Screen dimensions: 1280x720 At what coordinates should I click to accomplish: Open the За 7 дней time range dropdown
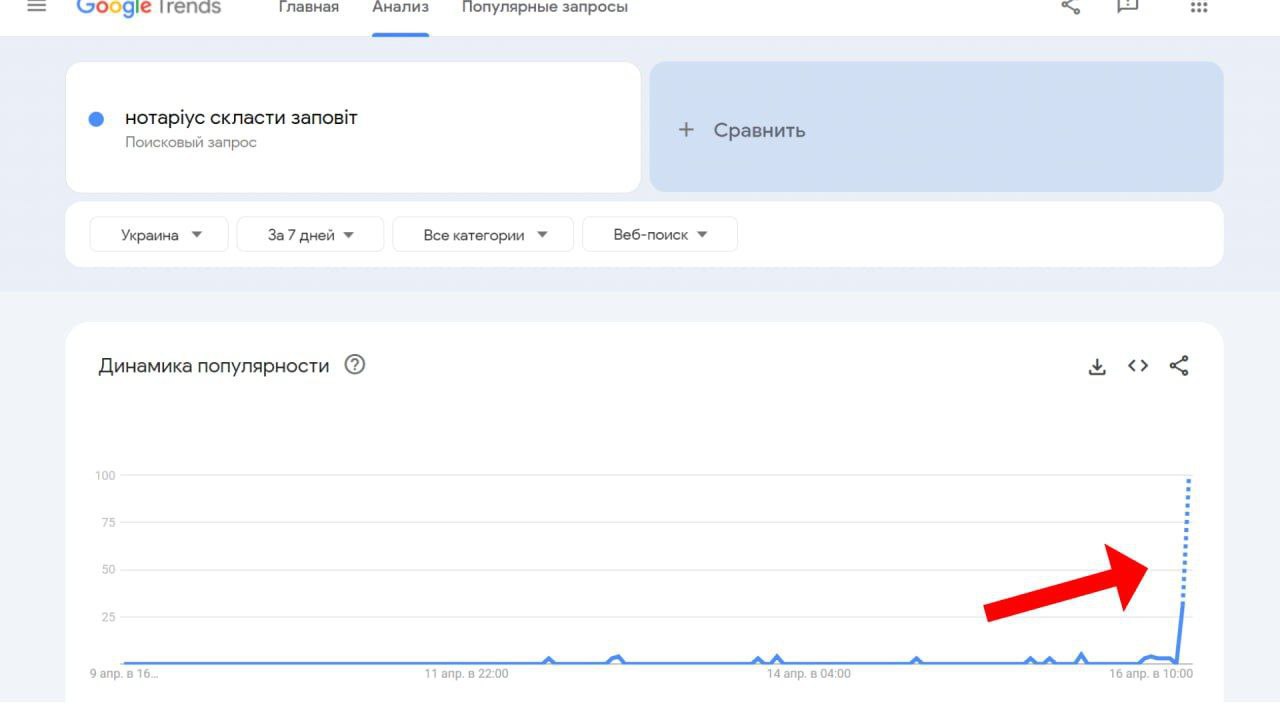[310, 235]
